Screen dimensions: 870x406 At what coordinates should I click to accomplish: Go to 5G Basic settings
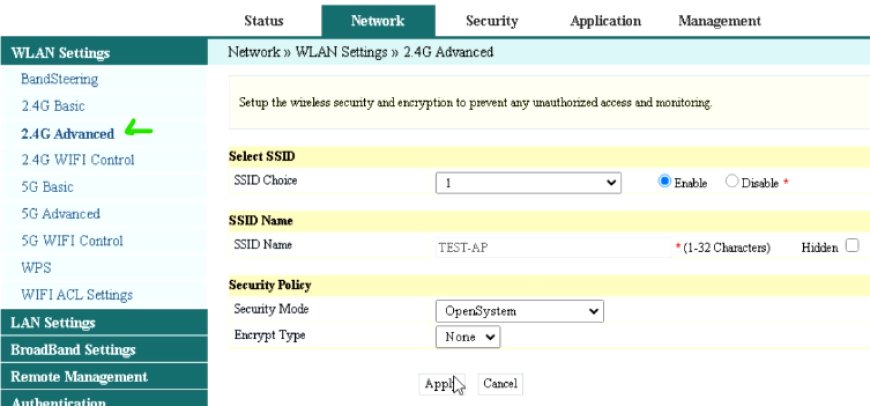[x=47, y=187]
